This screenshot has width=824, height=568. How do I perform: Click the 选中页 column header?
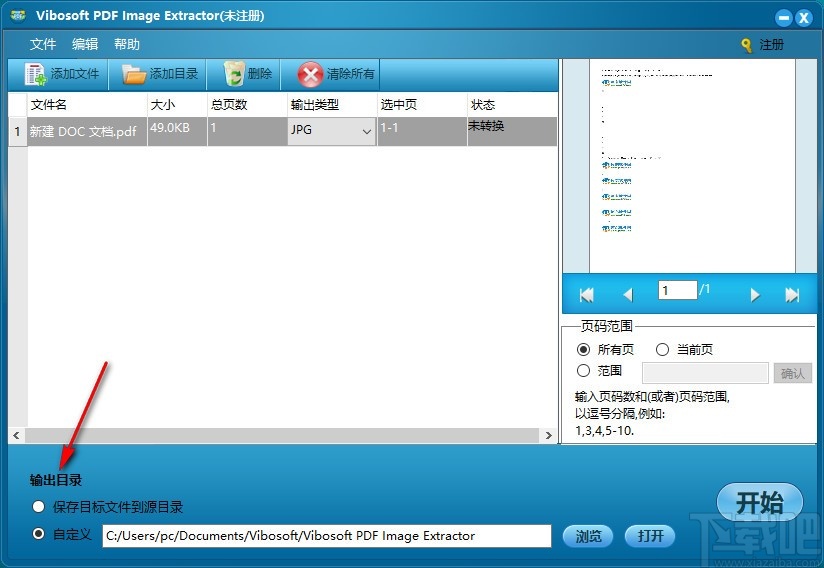coord(422,105)
